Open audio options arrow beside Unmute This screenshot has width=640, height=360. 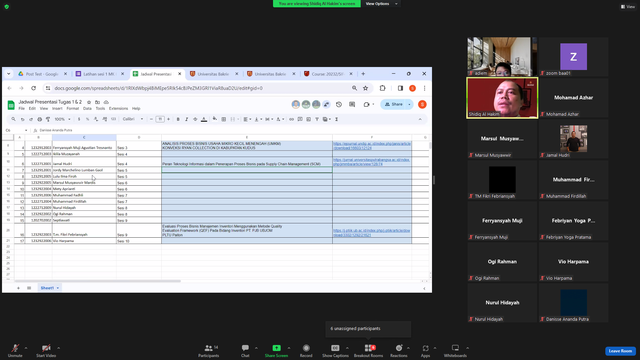pyautogui.click(x=26, y=348)
